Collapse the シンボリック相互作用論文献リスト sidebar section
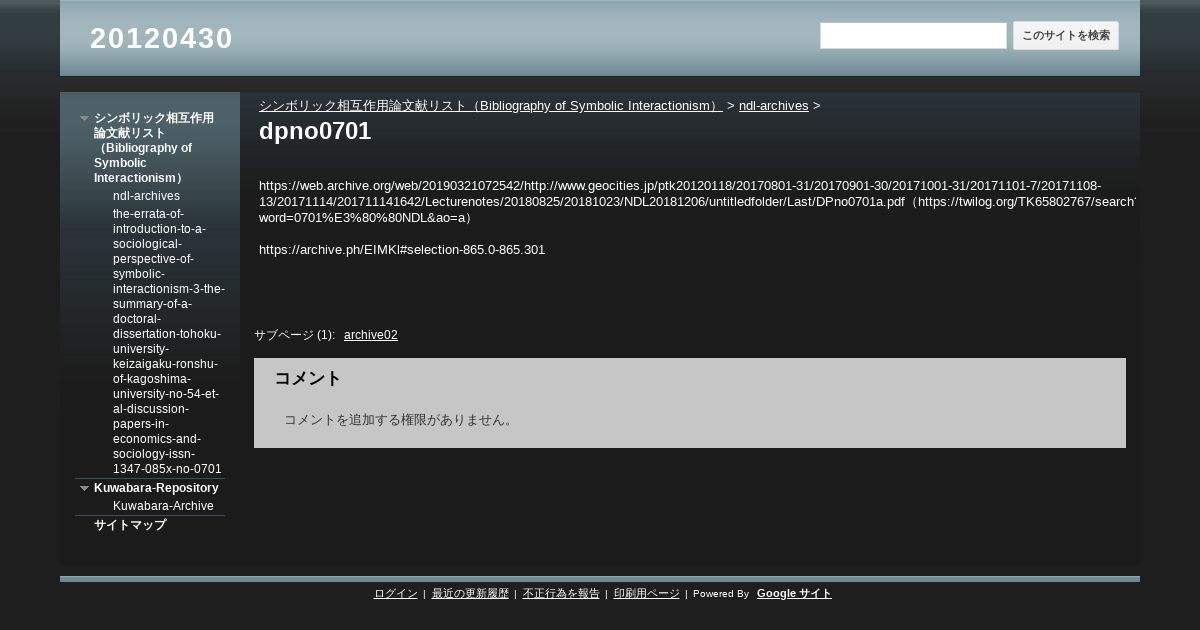 [x=85, y=118]
